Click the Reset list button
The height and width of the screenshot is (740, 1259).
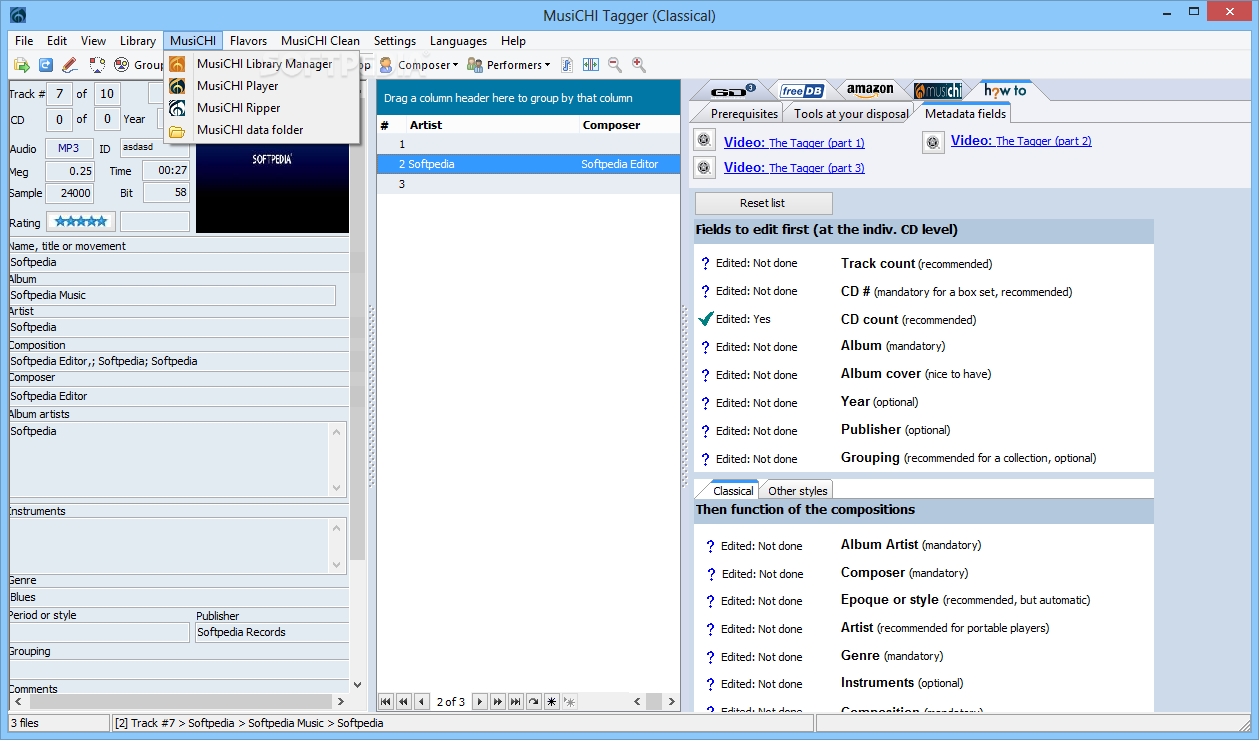[x=763, y=203]
